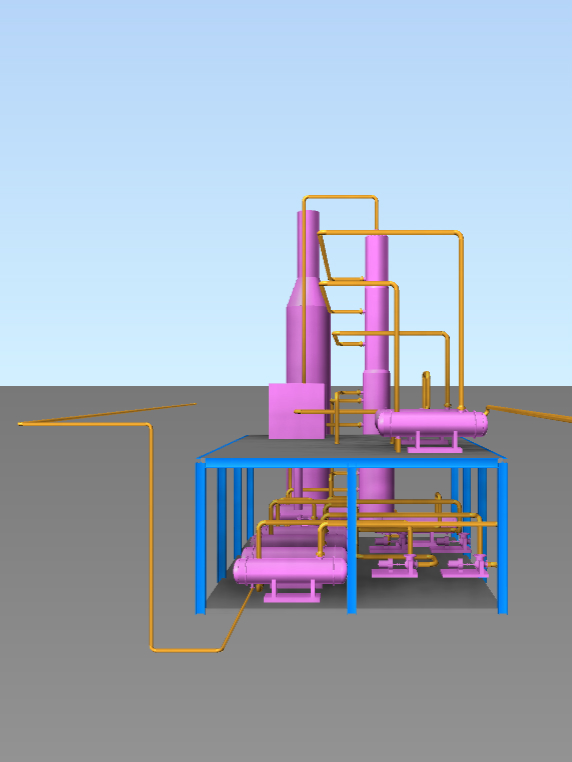Select the horizontal drum on the upper platform

click(x=432, y=423)
